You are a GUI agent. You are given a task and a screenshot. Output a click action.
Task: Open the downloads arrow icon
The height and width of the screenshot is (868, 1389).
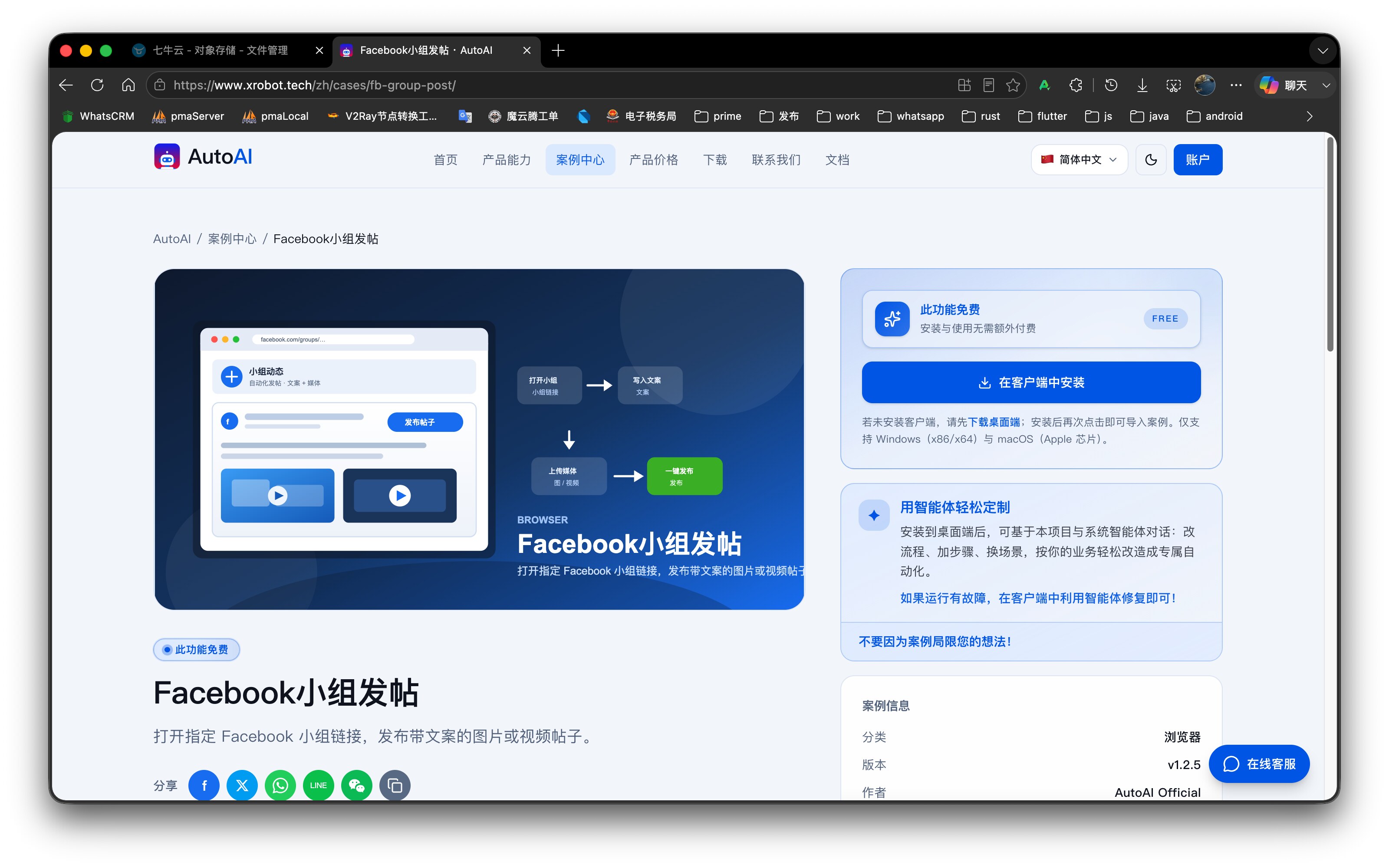[1142, 85]
